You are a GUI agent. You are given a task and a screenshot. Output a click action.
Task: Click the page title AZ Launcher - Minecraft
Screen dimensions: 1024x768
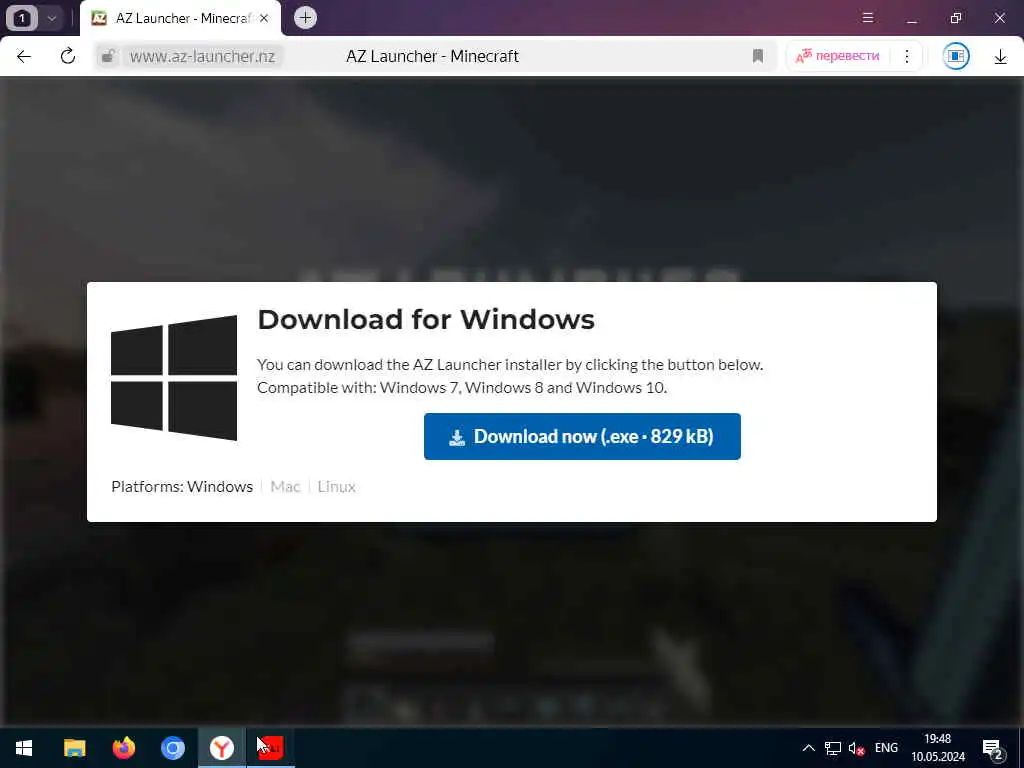(x=432, y=56)
